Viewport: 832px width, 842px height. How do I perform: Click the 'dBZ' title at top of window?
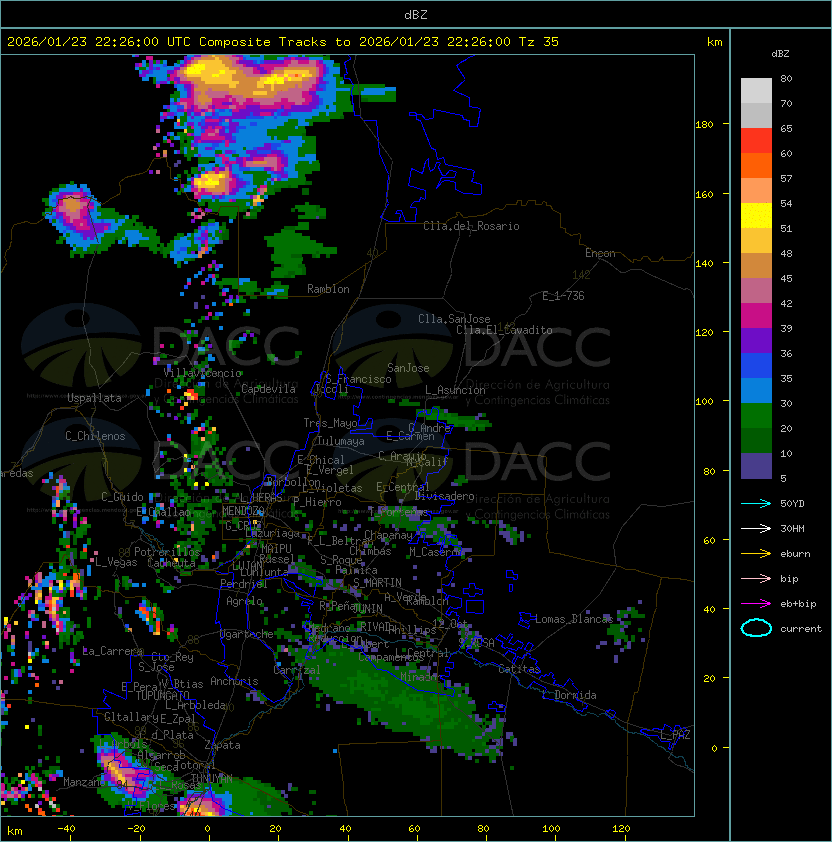pyautogui.click(x=416, y=14)
